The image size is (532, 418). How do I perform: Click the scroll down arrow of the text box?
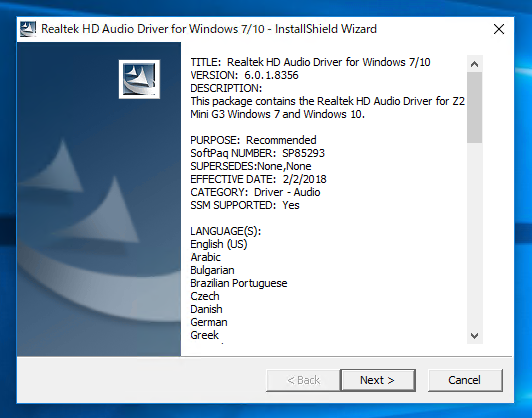[x=475, y=336]
